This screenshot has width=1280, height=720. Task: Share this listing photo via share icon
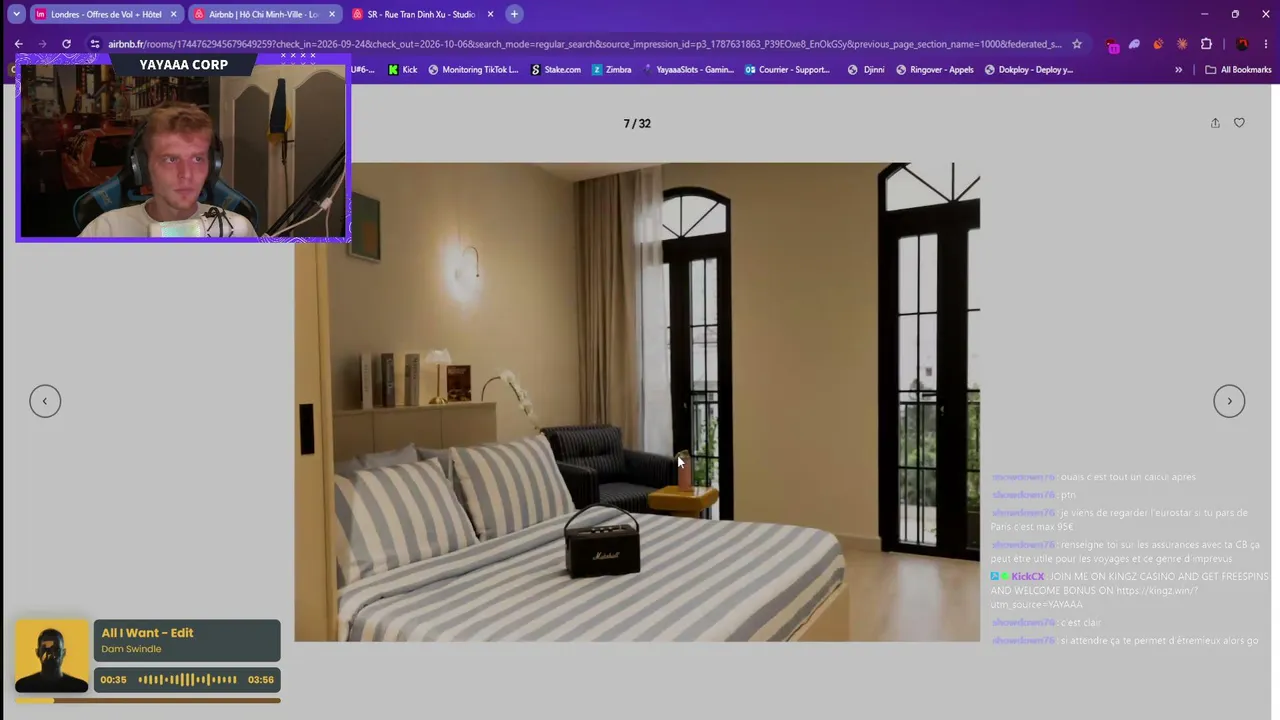point(1215,123)
